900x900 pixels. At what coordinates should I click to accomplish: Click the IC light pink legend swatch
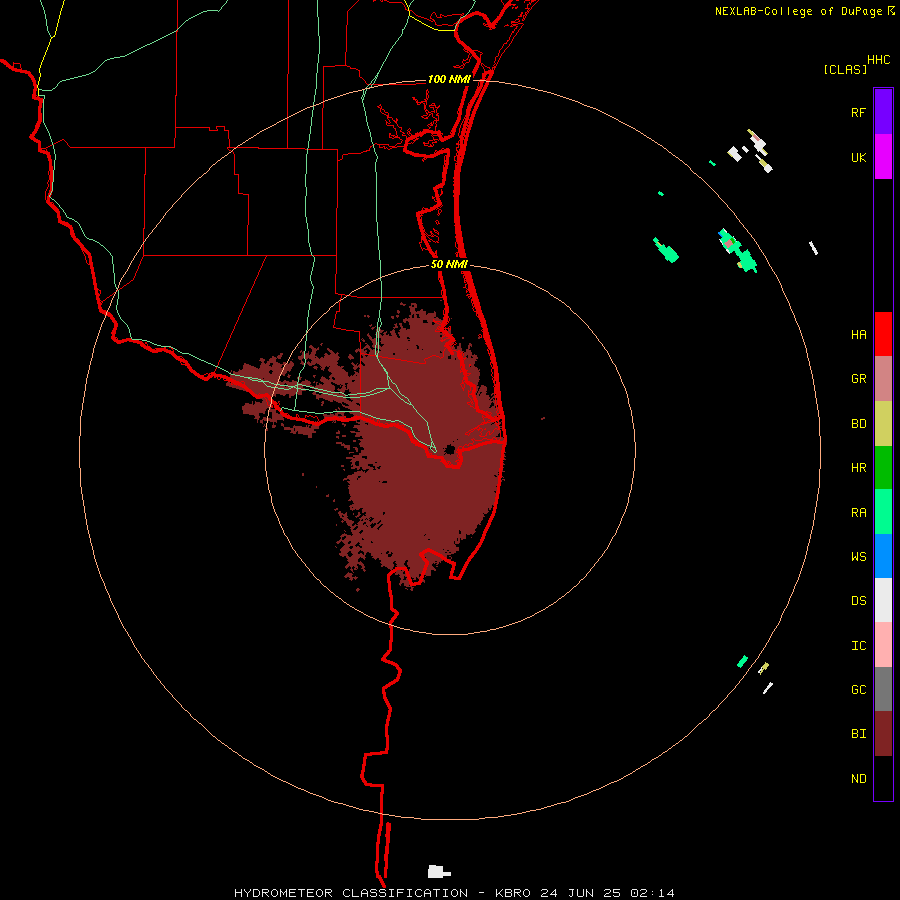[883, 645]
